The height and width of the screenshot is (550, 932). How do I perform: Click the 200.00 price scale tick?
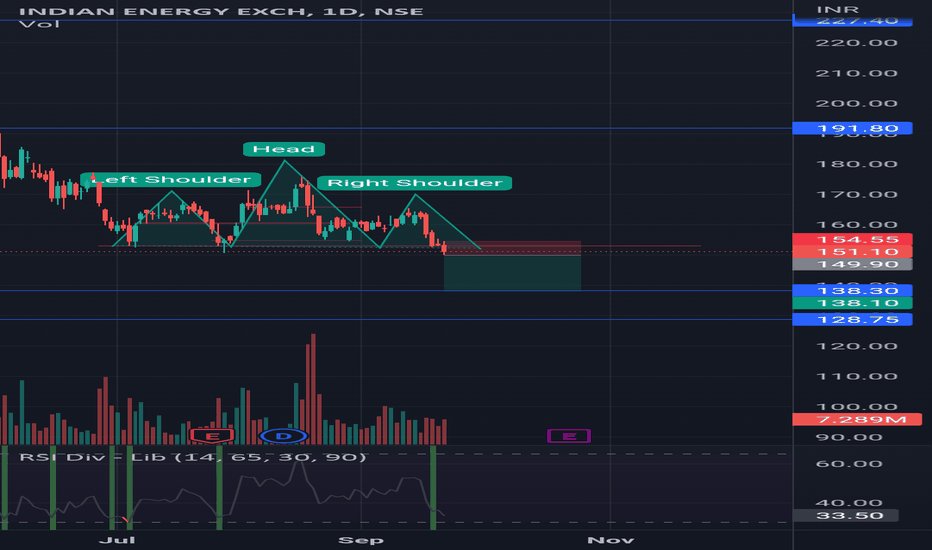[857, 103]
